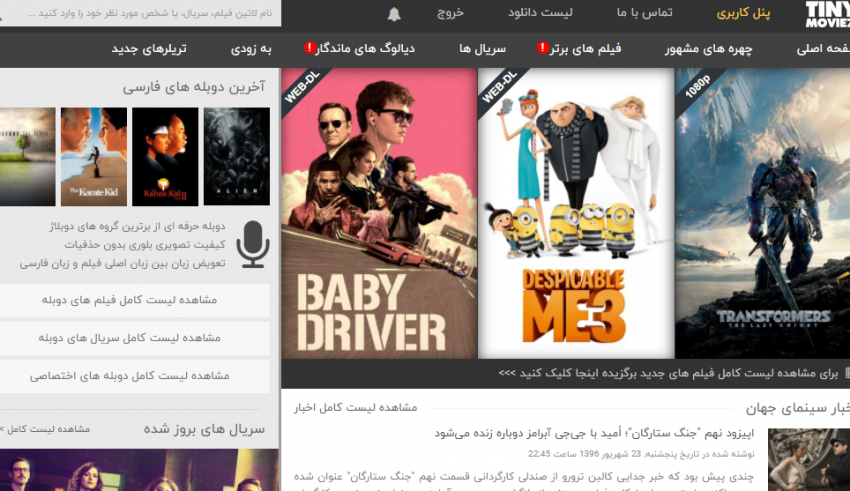Click the WEB-DL ribbon on Baby Driver

coord(302,87)
